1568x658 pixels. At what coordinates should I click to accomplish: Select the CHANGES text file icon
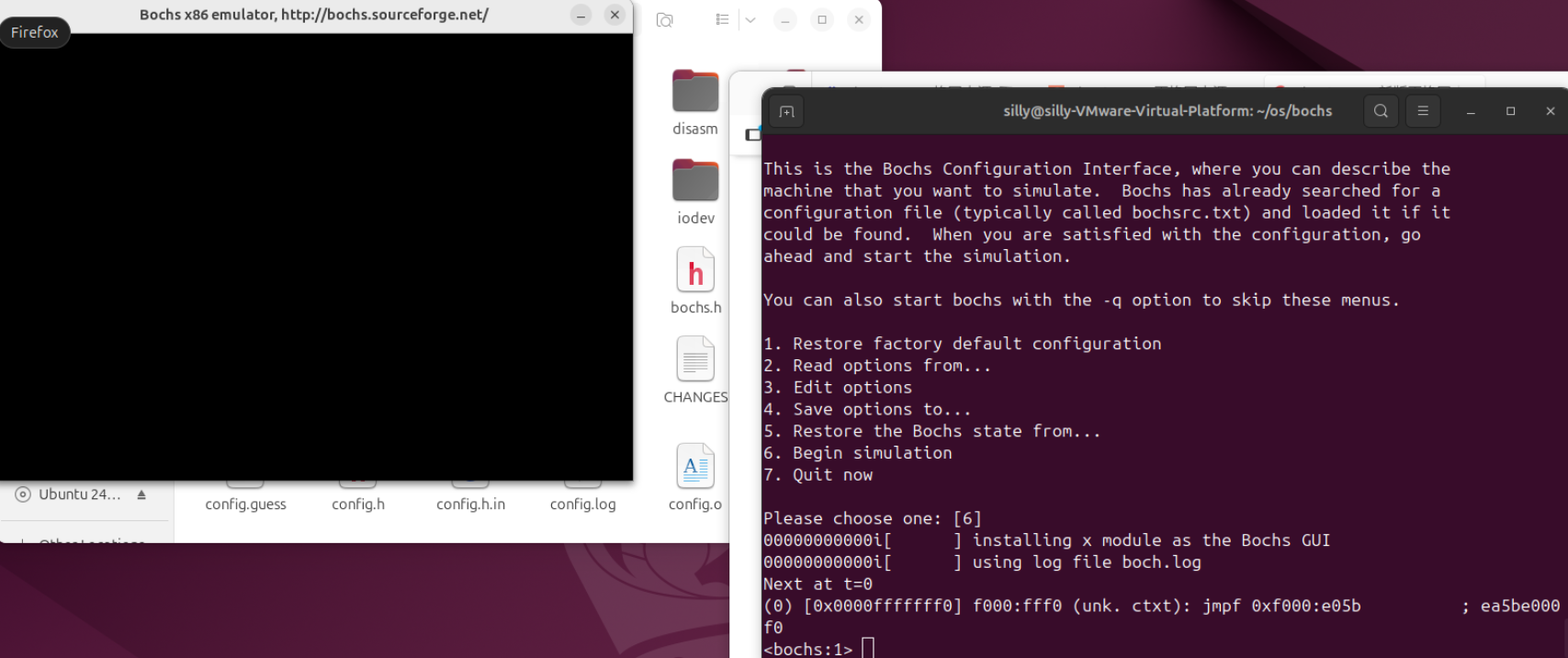tap(695, 359)
